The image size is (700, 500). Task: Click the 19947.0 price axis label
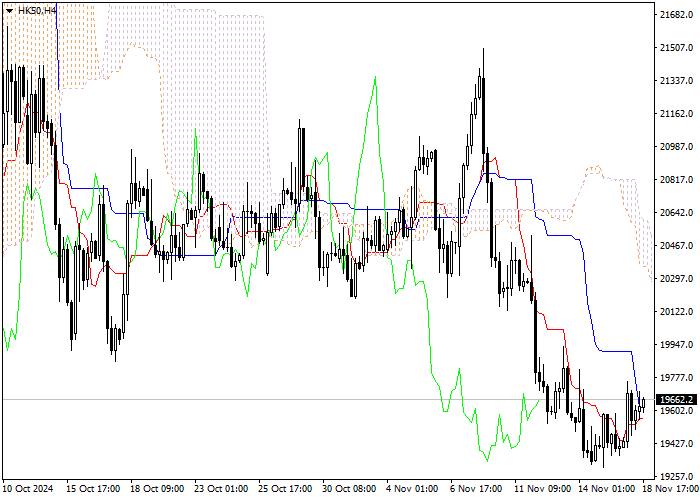pyautogui.click(x=676, y=345)
